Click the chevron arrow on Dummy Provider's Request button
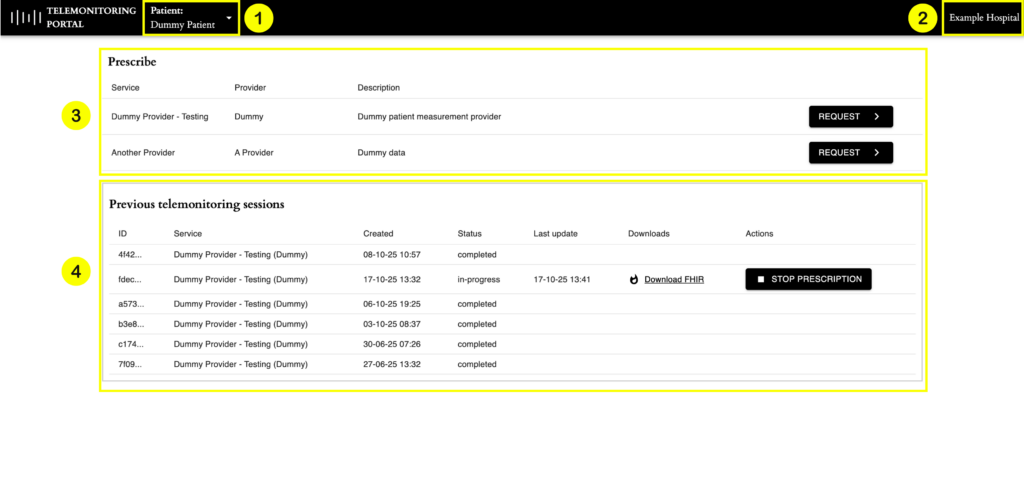 point(876,117)
